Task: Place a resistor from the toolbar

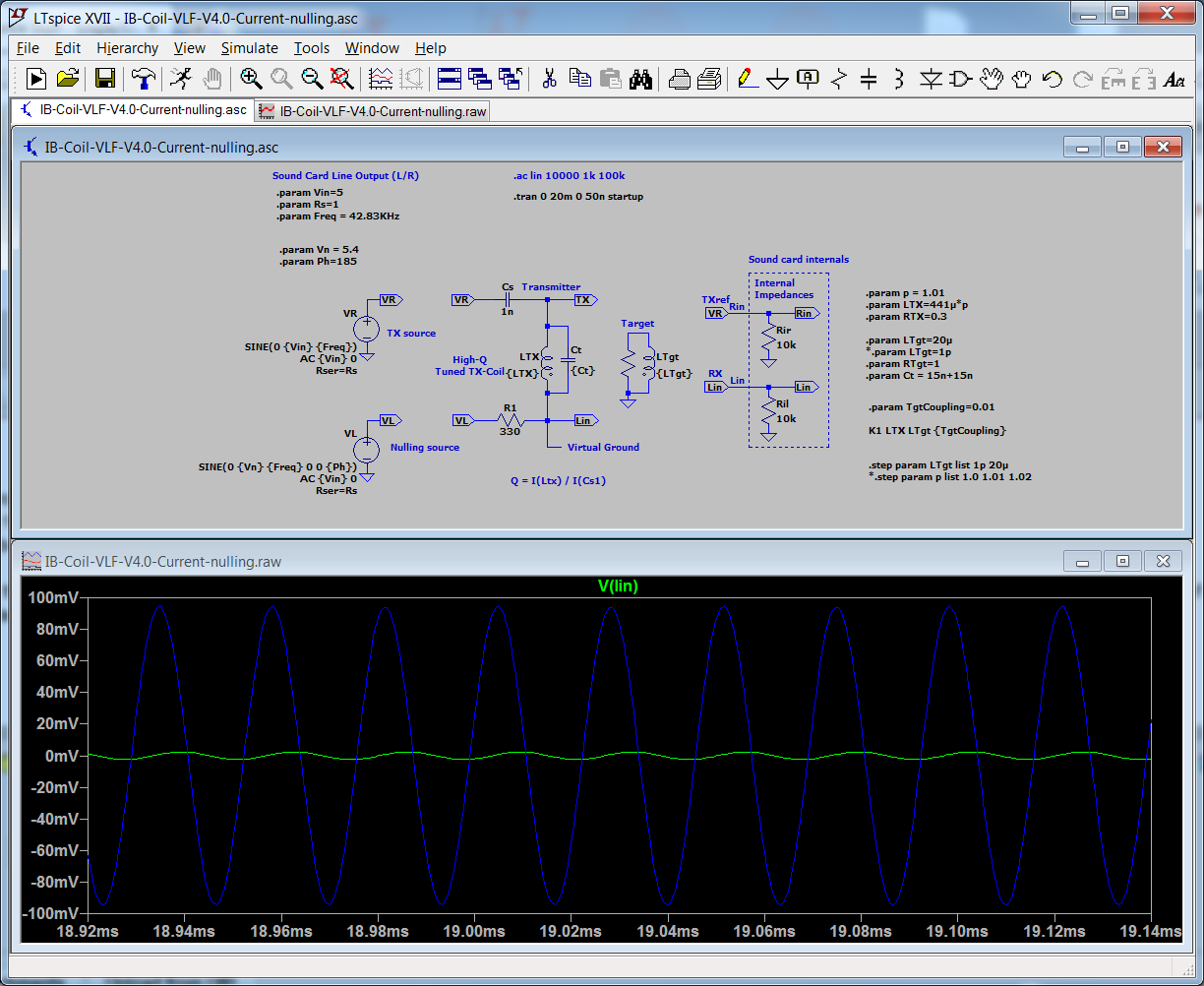Action: coord(839,79)
